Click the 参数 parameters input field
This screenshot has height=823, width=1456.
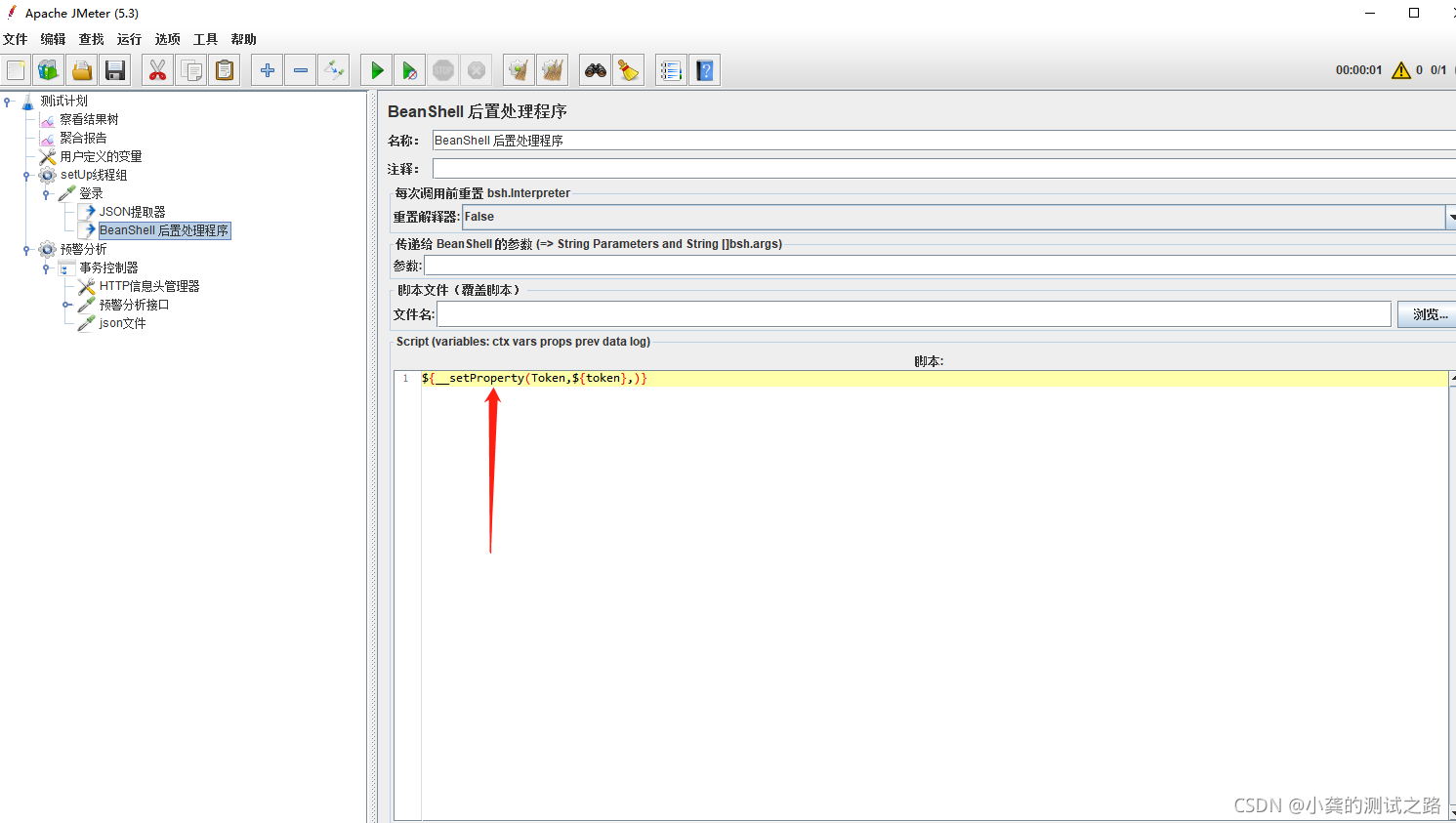[x=939, y=266]
